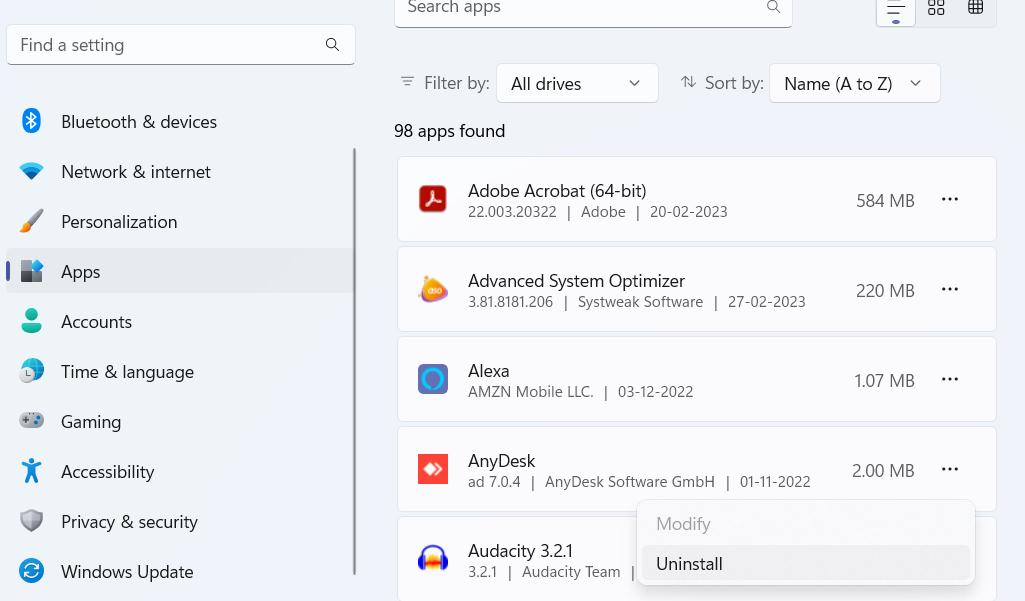
Task: Switch to grid view layout
Action: pos(936,8)
